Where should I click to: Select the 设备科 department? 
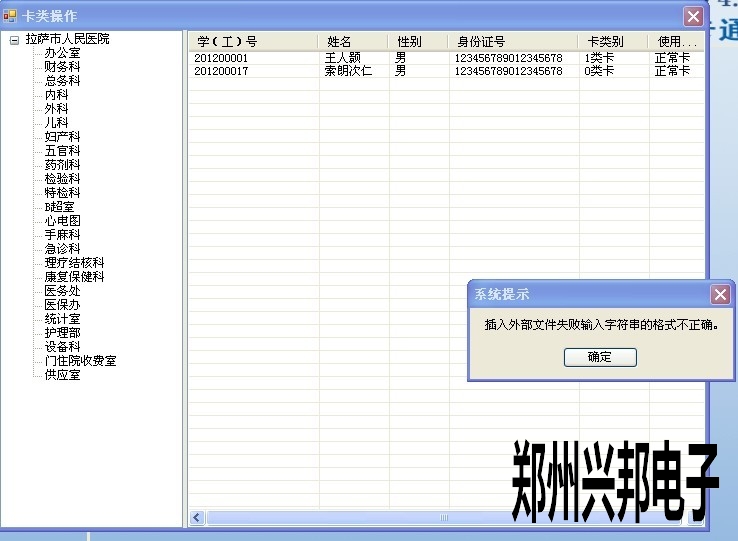tap(63, 347)
